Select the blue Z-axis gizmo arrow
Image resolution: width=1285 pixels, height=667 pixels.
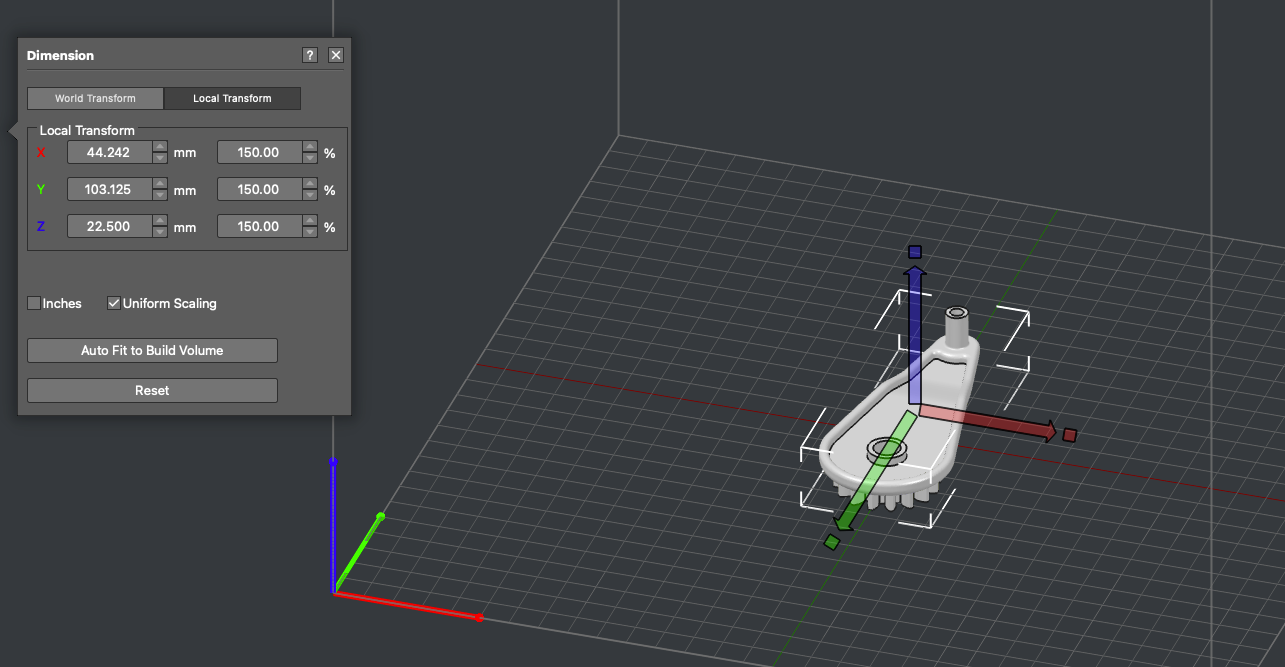(914, 335)
